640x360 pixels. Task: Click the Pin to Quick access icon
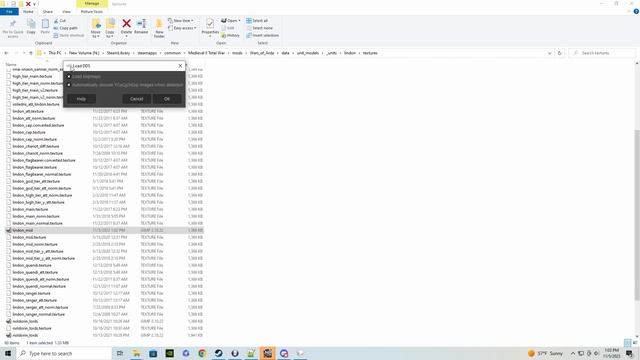click(x=13, y=24)
